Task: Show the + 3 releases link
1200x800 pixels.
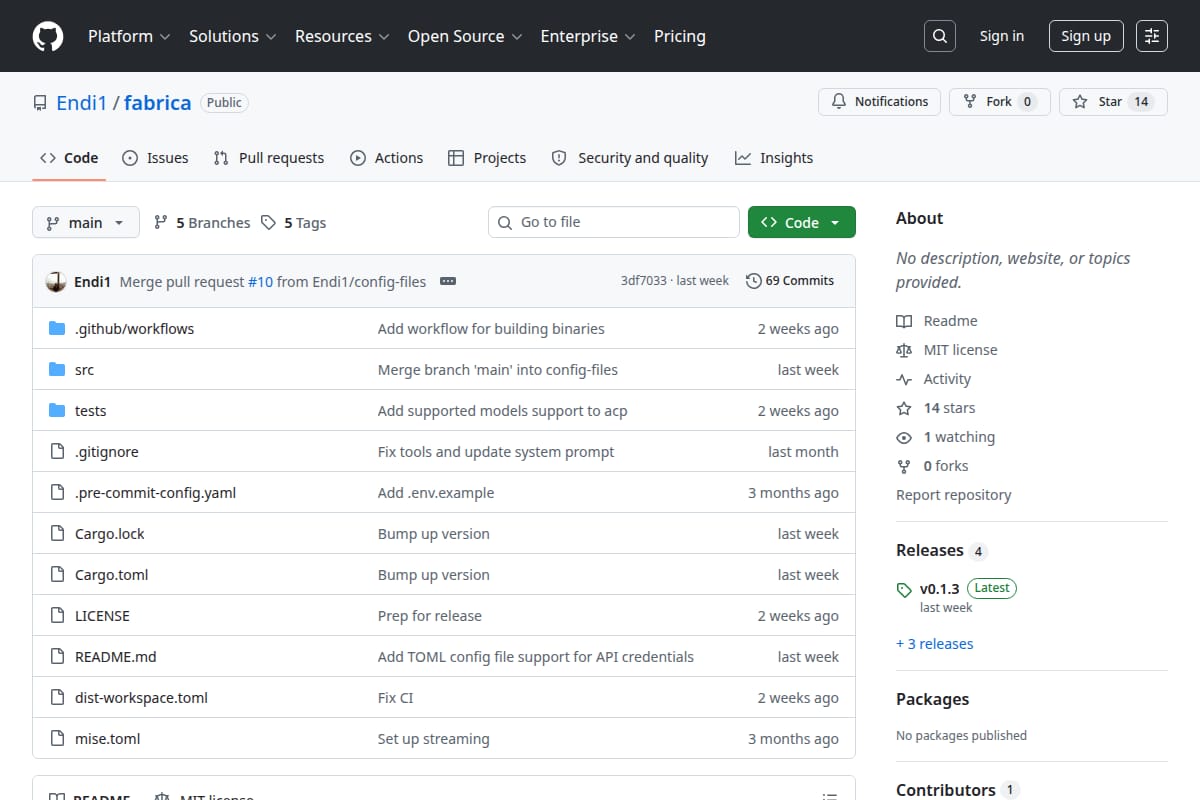Action: 935,644
